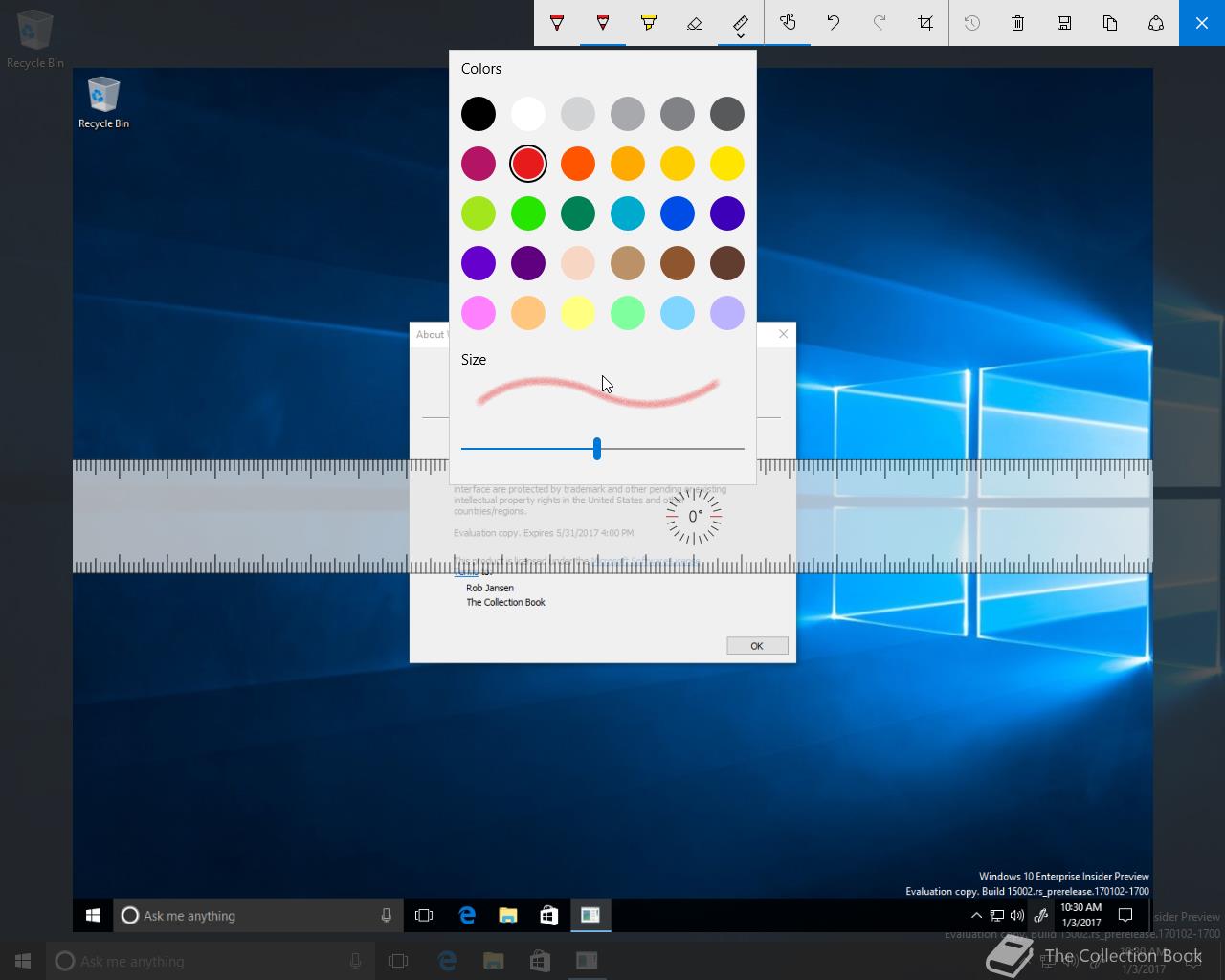Redo the last undone stroke

point(880,23)
